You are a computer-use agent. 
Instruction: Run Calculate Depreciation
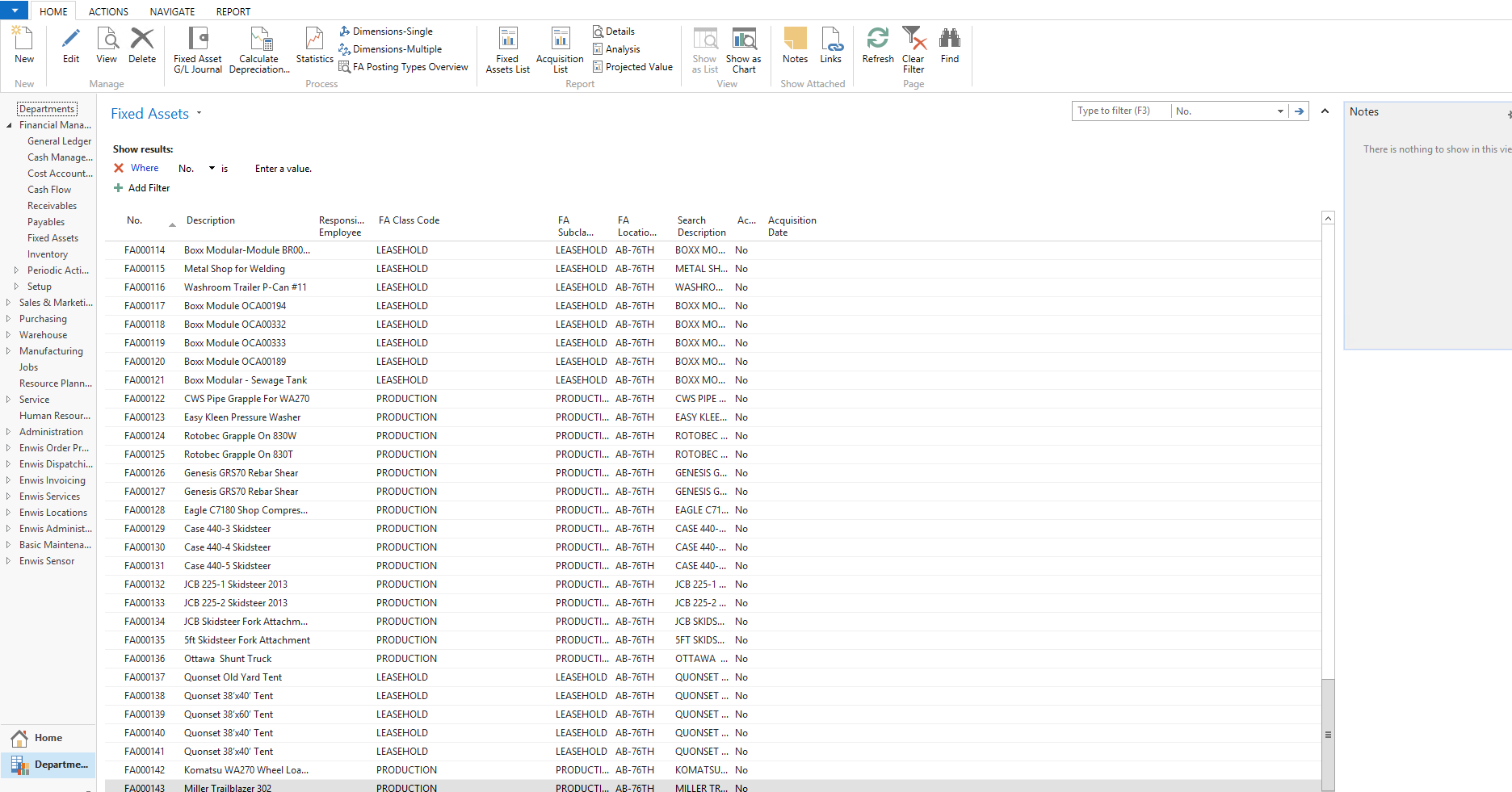(259, 50)
